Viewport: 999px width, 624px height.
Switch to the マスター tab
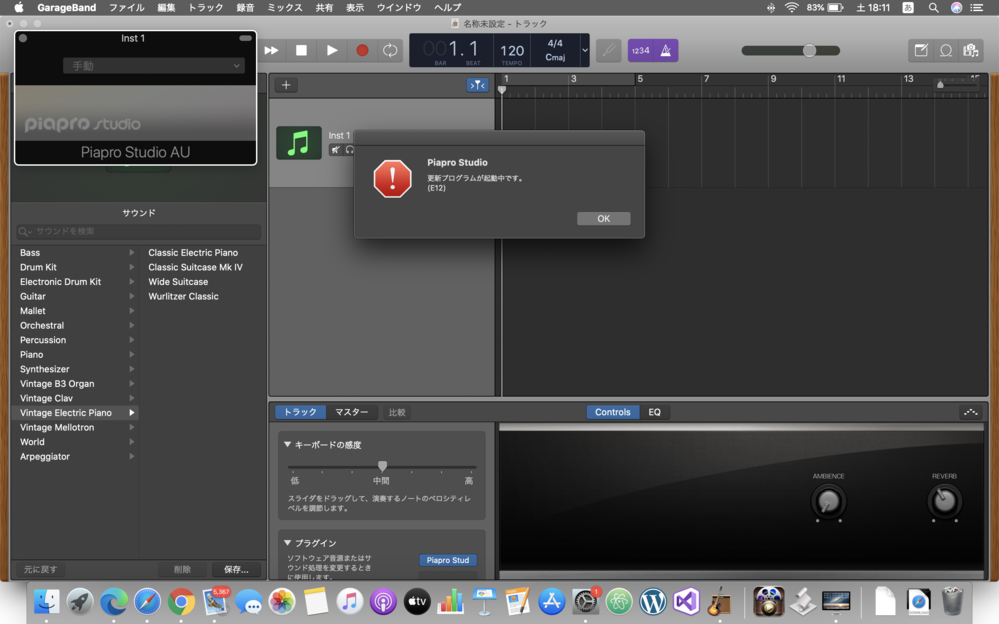pos(352,412)
